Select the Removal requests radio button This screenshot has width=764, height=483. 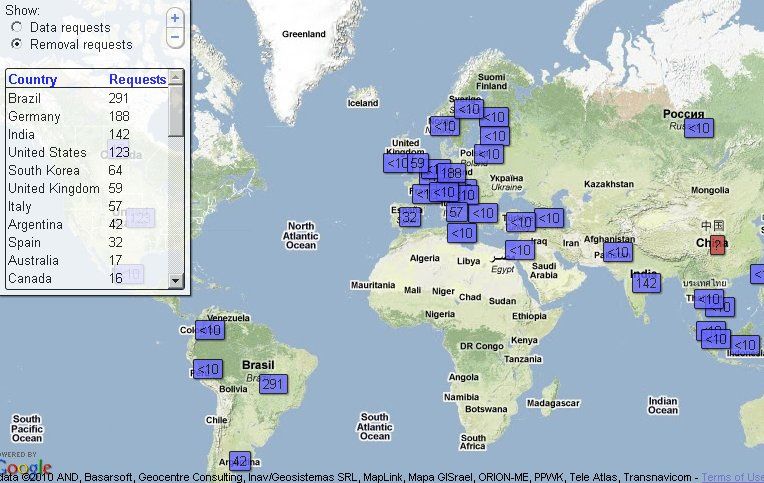(17, 44)
